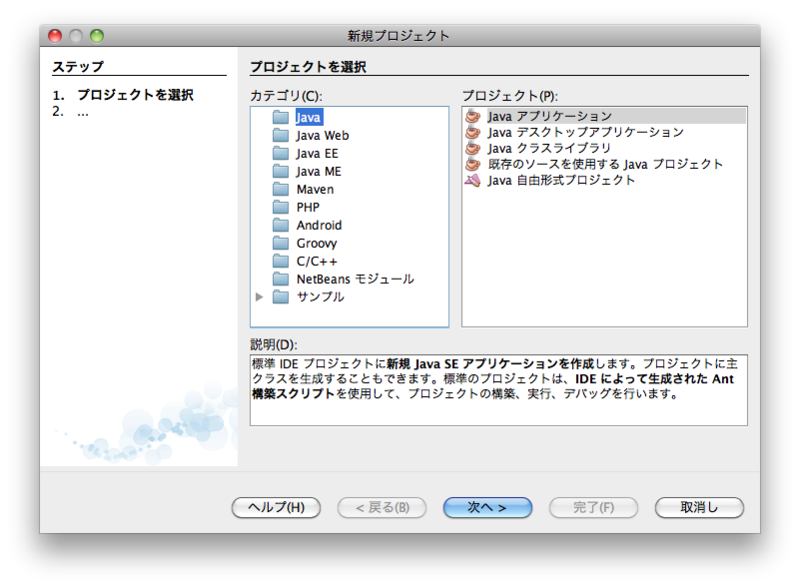This screenshot has height=588, width=800.
Task: Click the disabled 完了(F) button
Action: (x=593, y=507)
